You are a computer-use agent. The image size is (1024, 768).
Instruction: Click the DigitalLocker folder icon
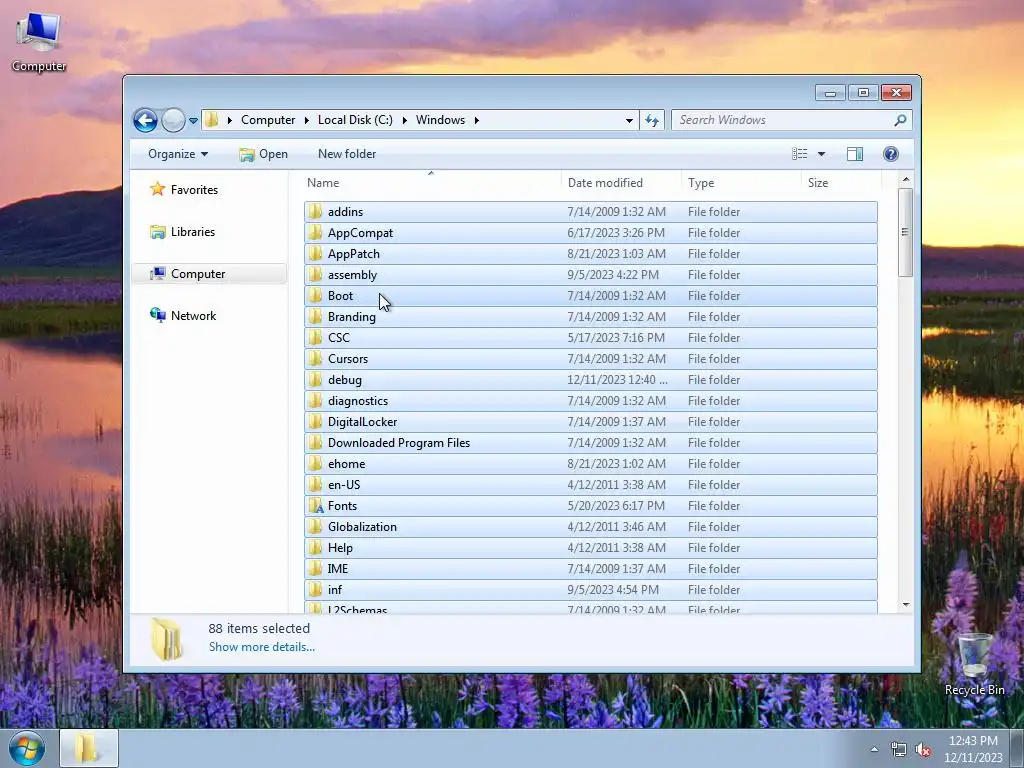pos(315,422)
